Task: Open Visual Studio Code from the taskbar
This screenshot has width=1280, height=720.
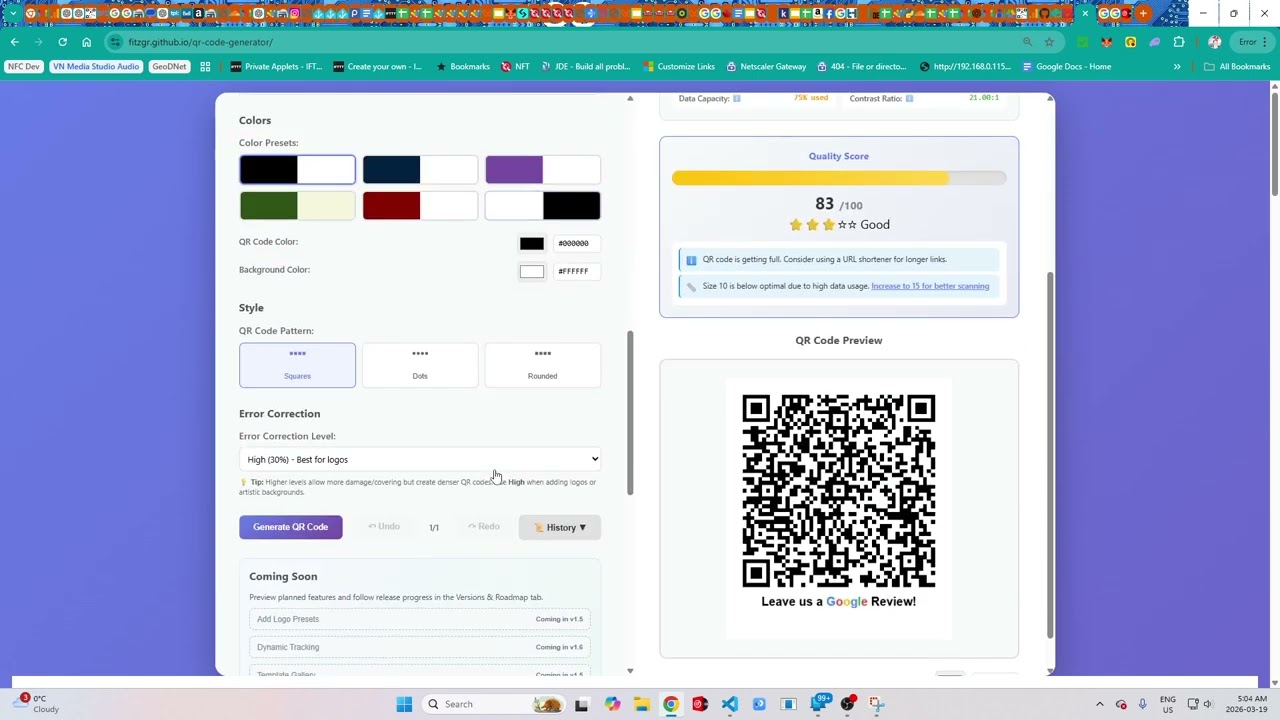Action: click(730, 704)
